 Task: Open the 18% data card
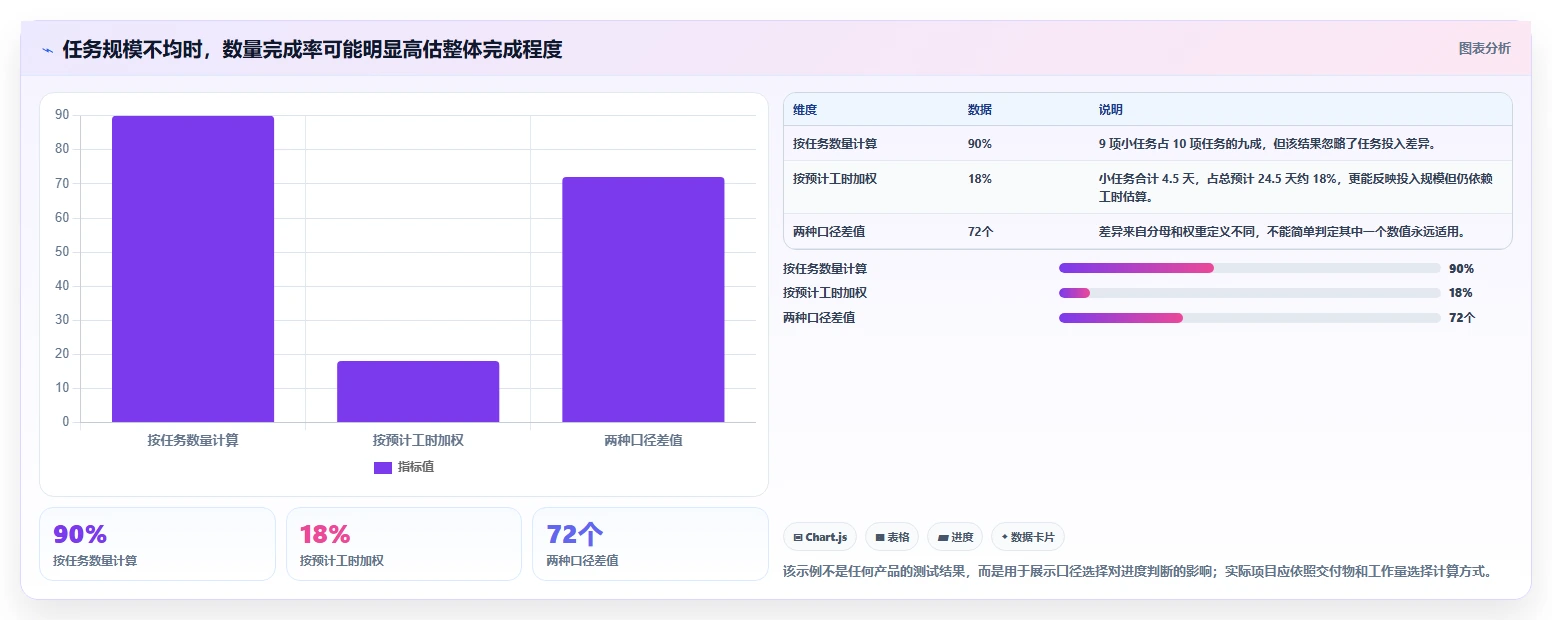(x=404, y=544)
